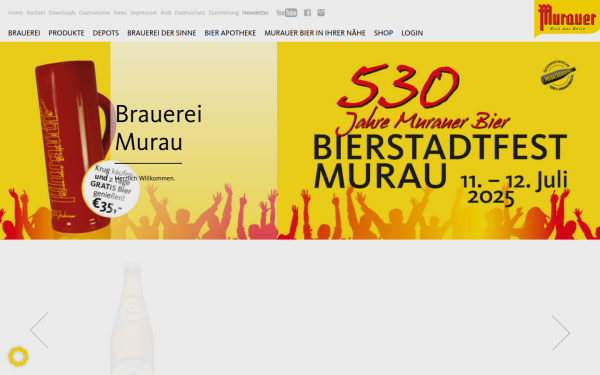Open the BRAUEREI menu
This screenshot has height=375, width=600.
point(24,33)
